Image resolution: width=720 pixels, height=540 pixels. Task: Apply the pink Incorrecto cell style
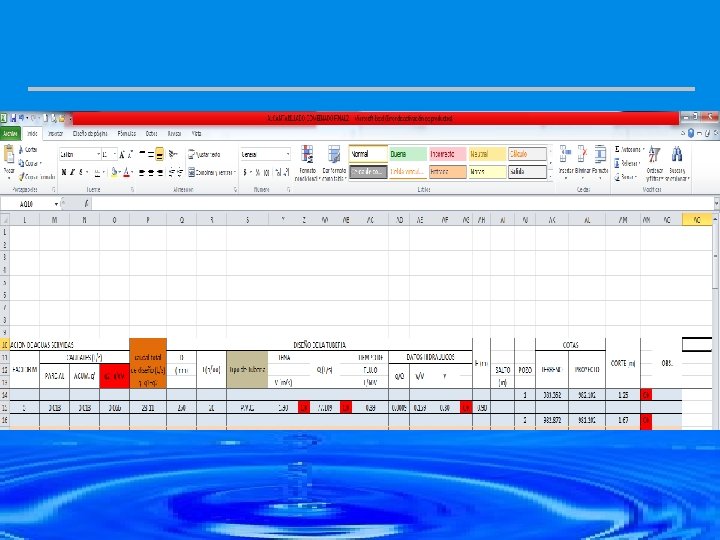[447, 154]
